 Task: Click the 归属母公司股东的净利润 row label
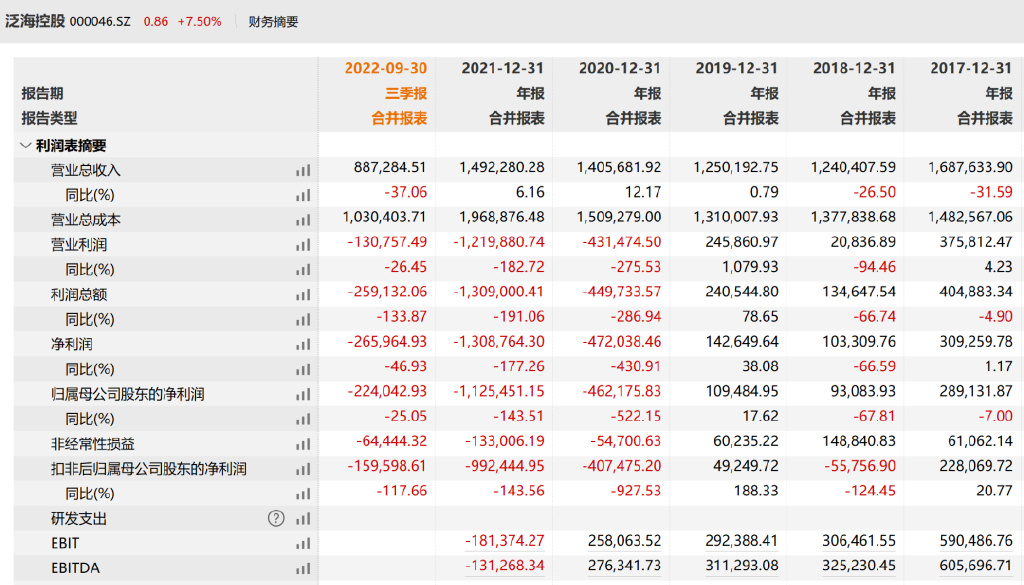pyautogui.click(x=127, y=394)
